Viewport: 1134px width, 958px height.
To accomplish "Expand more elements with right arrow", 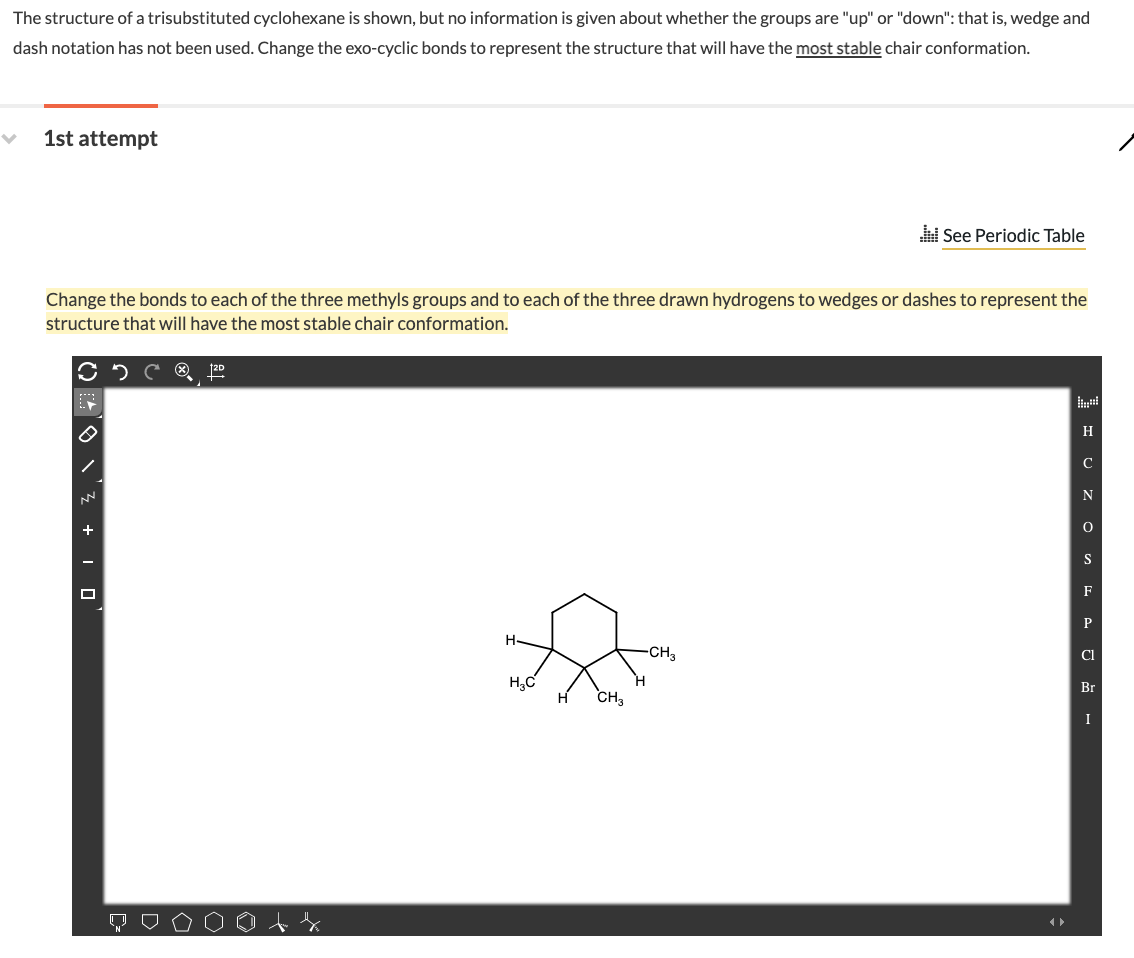I will click(1063, 922).
